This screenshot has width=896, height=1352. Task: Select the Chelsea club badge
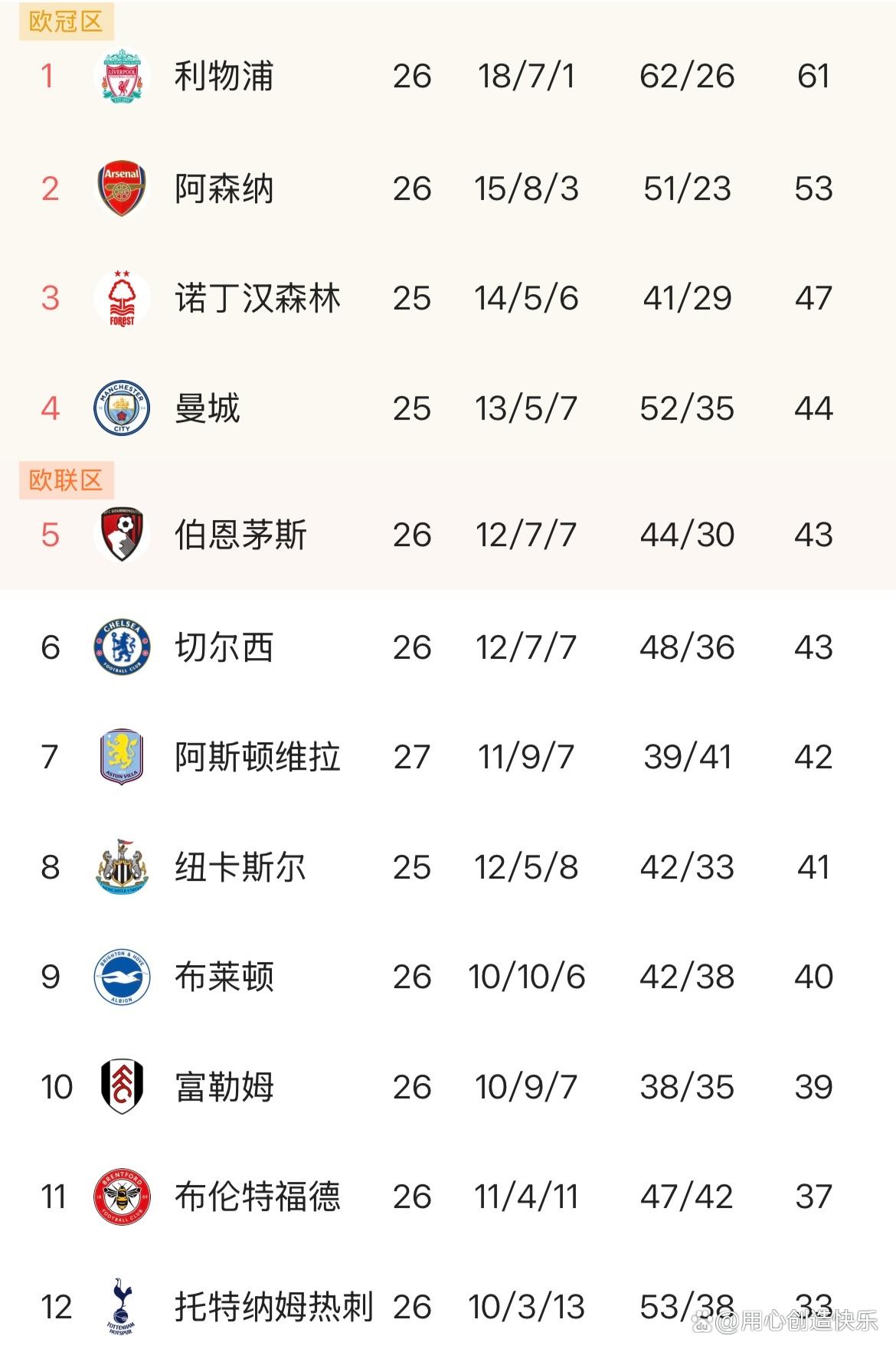click(122, 647)
